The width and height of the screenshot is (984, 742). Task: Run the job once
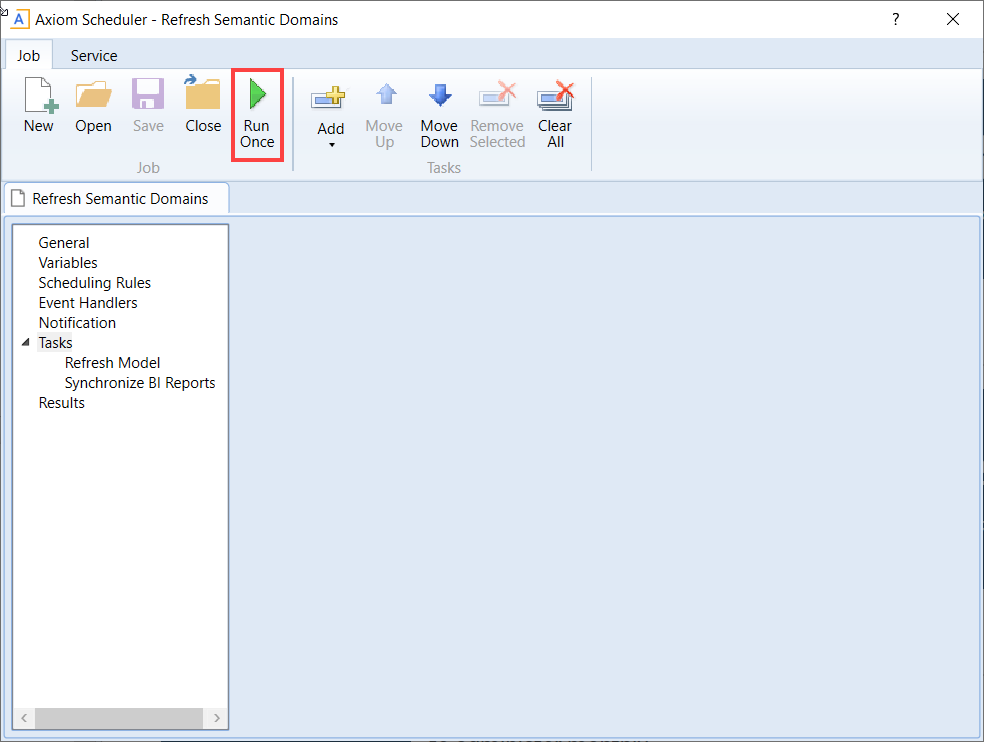(x=257, y=114)
